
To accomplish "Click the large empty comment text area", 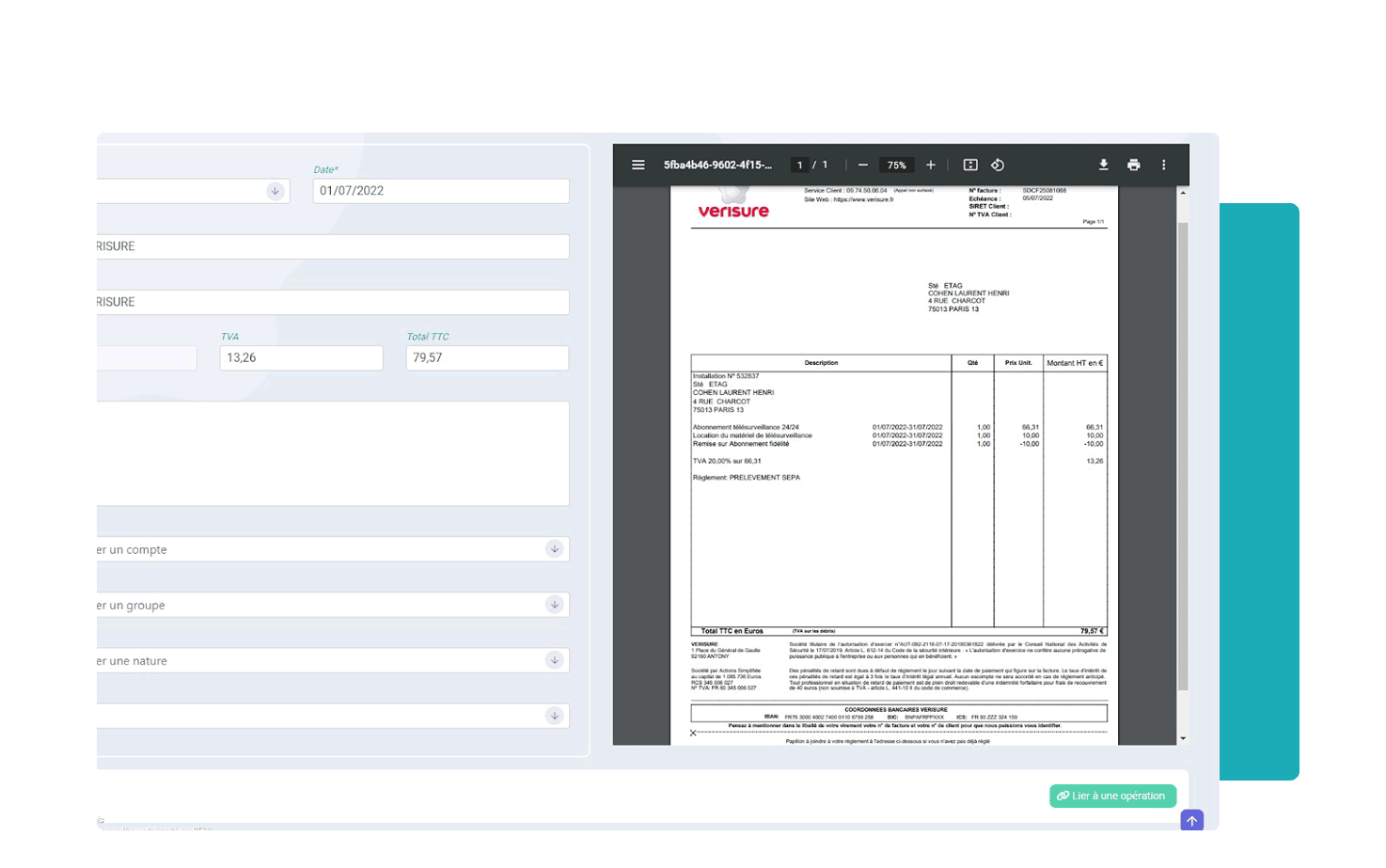I will pyautogui.click(x=333, y=453).
